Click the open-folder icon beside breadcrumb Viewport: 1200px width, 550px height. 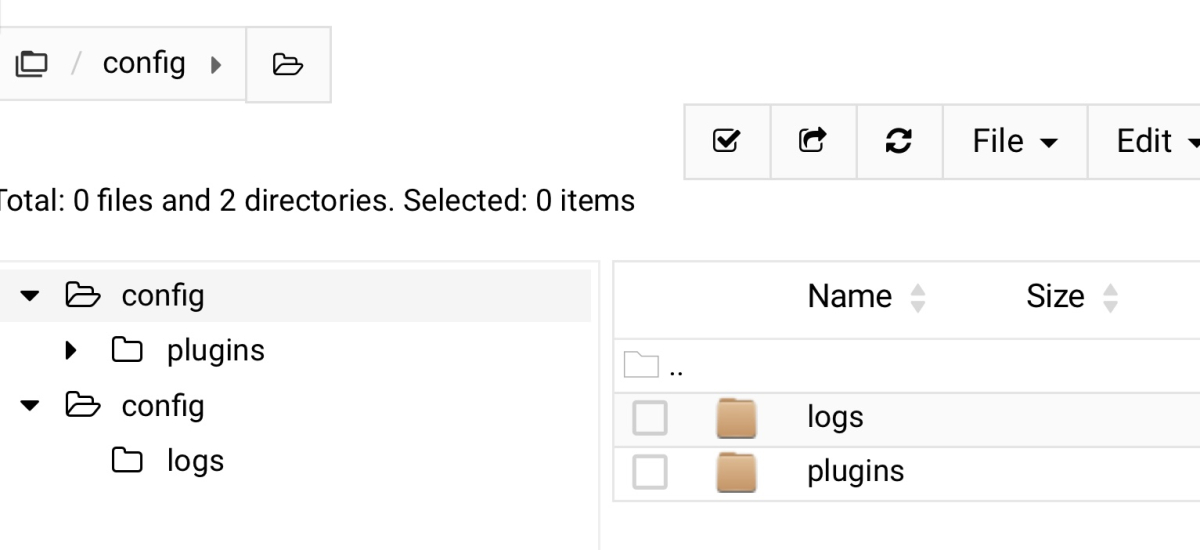pos(288,65)
